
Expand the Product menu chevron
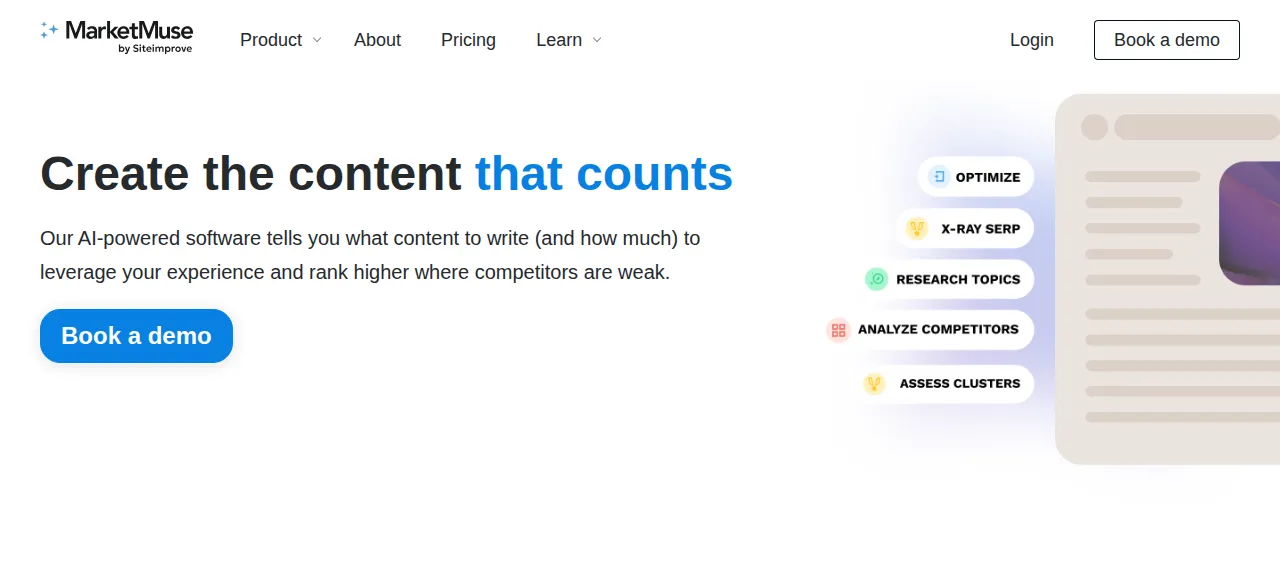tap(317, 40)
